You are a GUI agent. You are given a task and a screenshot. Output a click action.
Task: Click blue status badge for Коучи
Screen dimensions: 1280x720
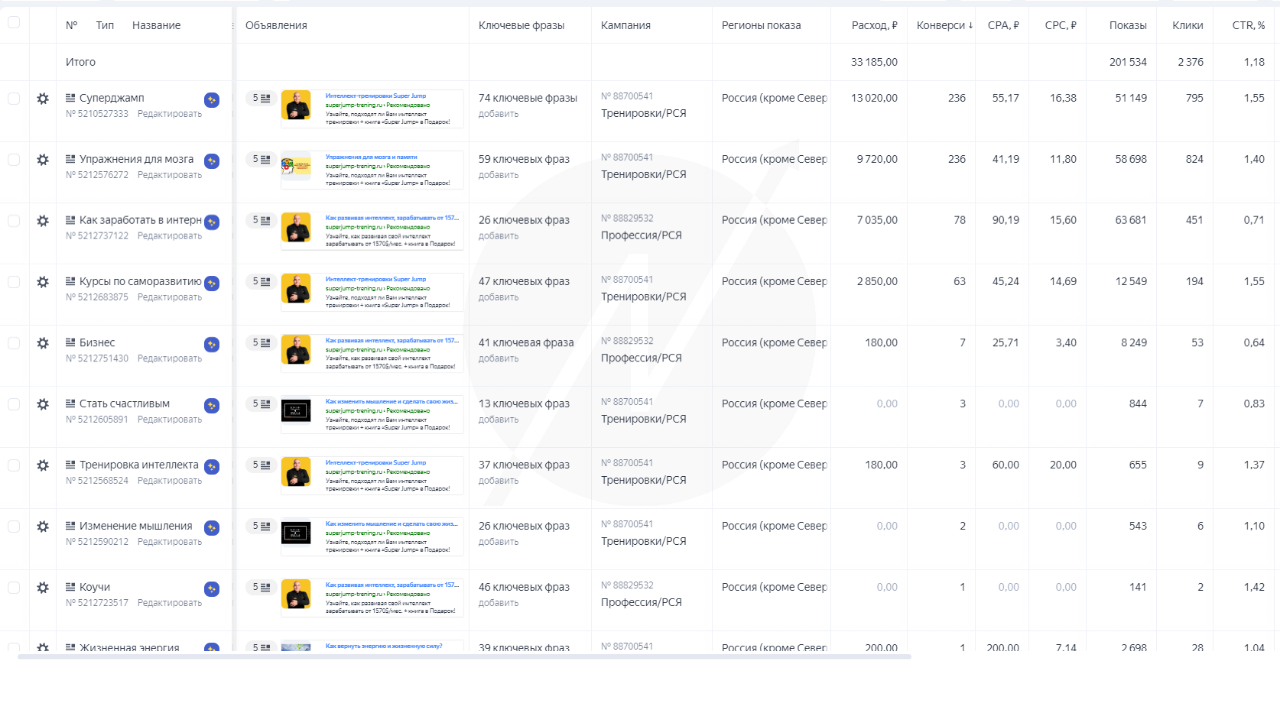(x=212, y=588)
